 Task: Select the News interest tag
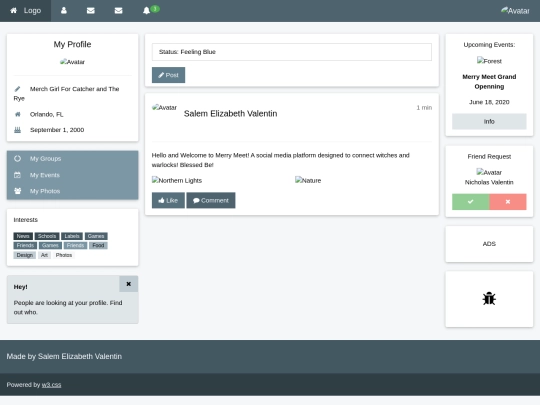coord(23,236)
